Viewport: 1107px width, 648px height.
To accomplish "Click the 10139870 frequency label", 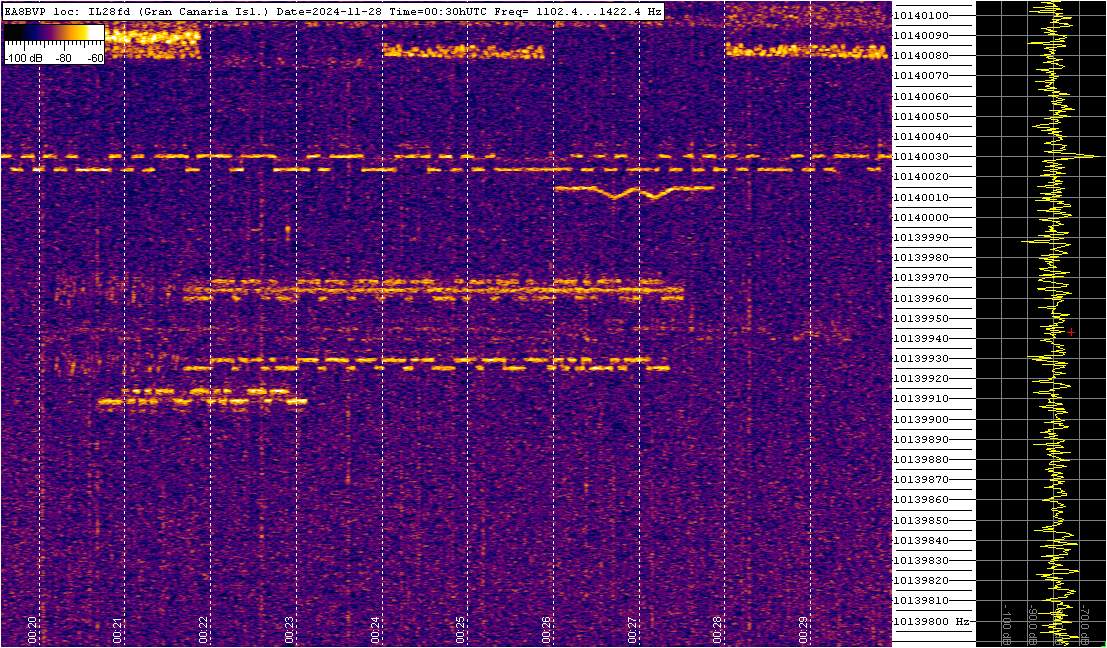I will (x=921, y=479).
